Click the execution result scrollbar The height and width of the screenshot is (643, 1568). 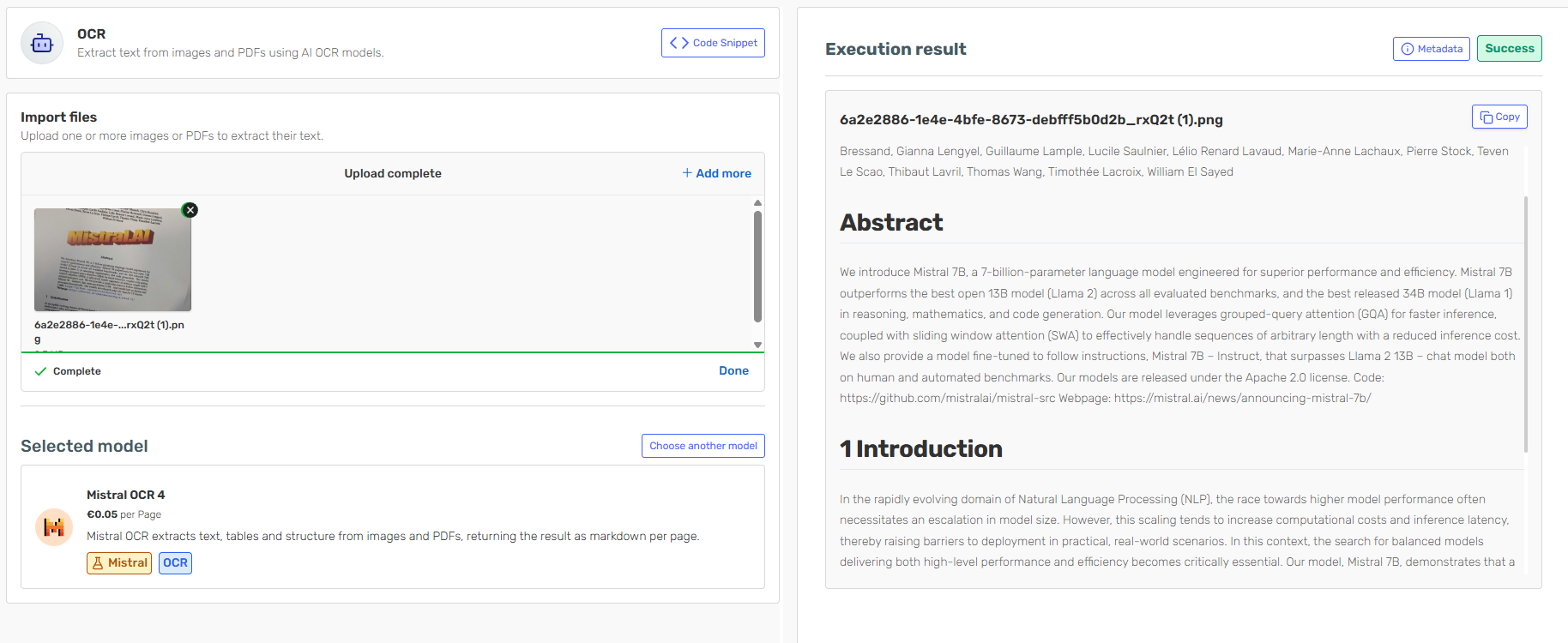[x=1526, y=324]
